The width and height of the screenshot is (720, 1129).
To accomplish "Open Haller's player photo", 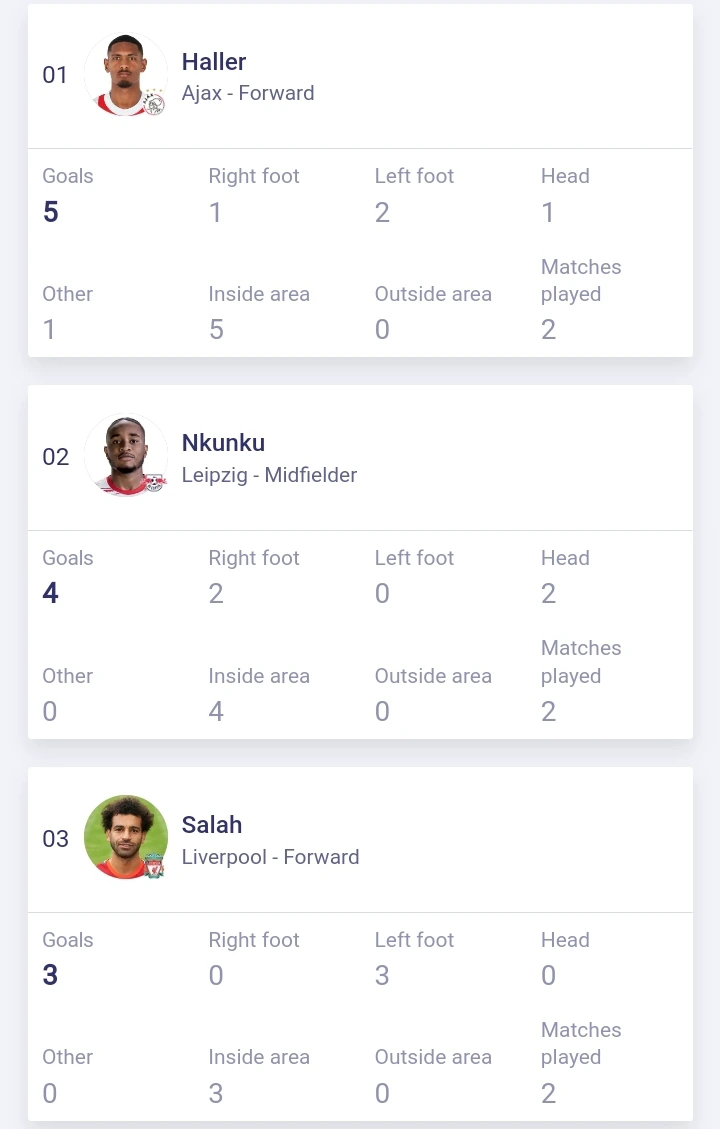I will (x=126, y=75).
